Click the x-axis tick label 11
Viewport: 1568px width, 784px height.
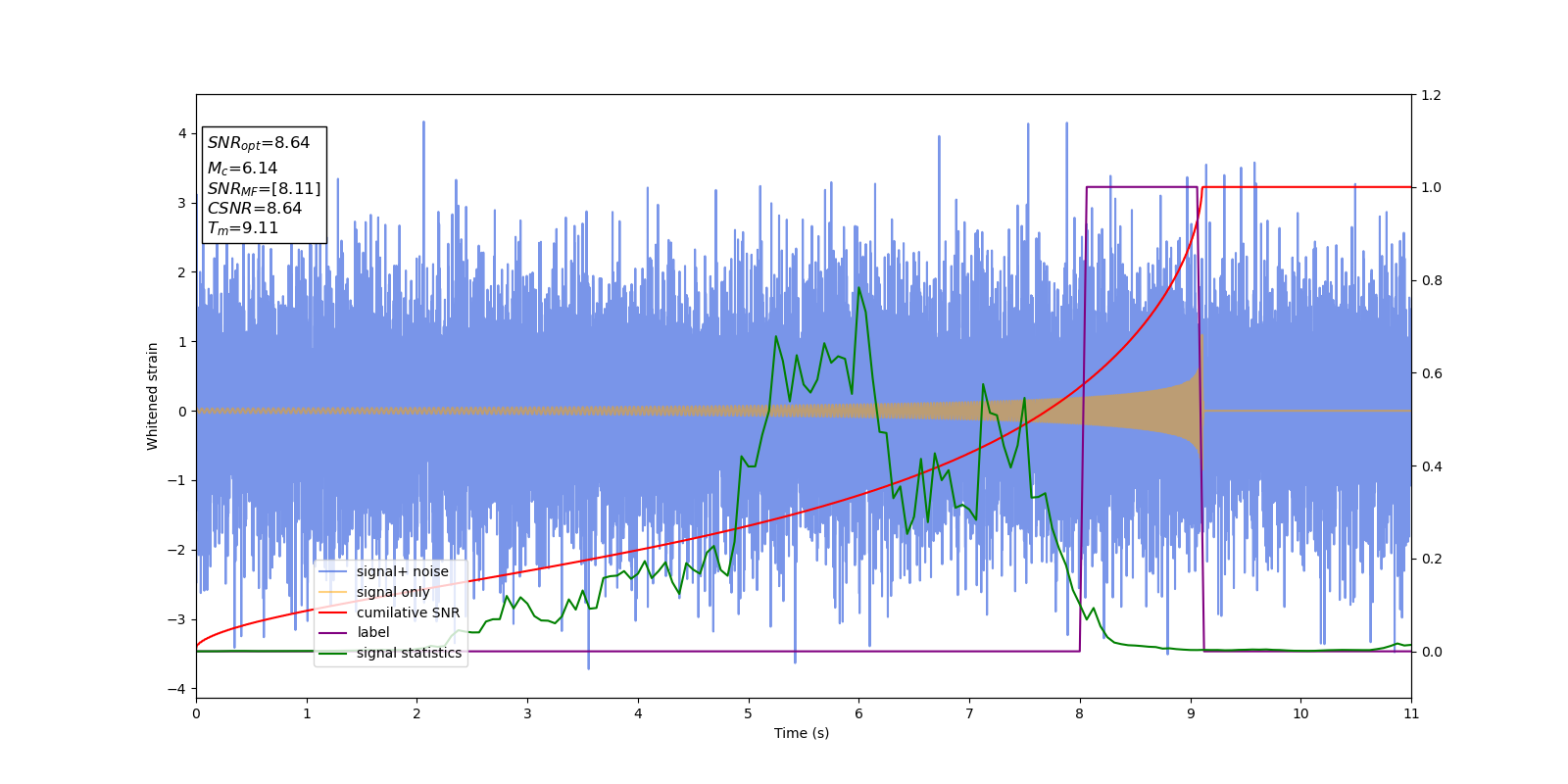1411,713
